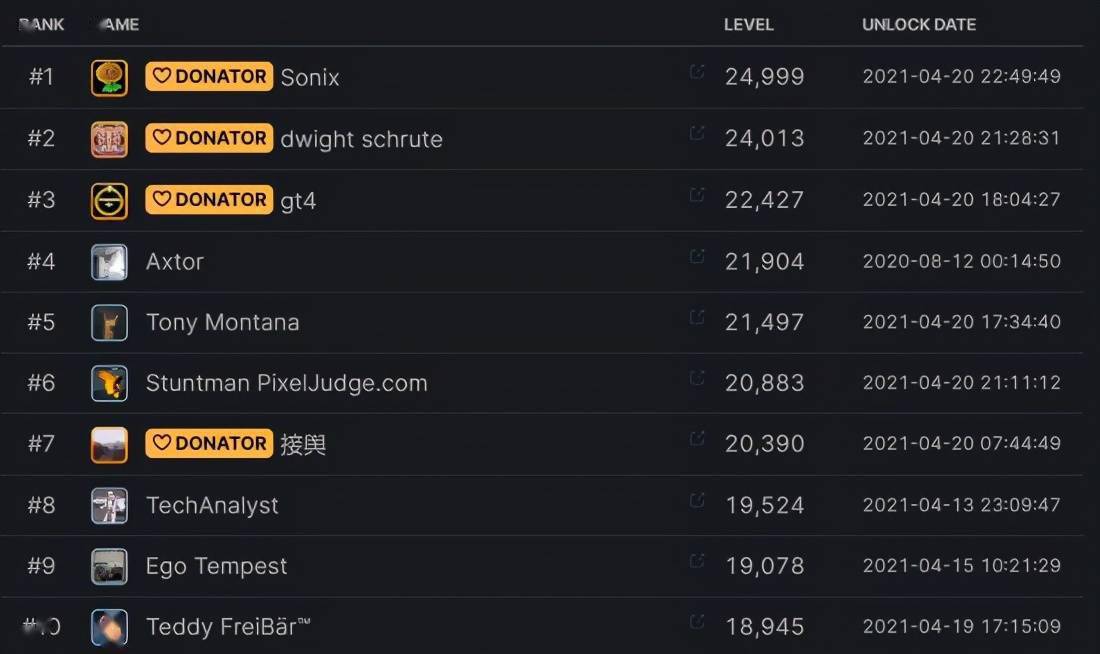This screenshot has width=1100, height=654.
Task: Open external link icon for Teddy FreiBär
Action: click(697, 622)
